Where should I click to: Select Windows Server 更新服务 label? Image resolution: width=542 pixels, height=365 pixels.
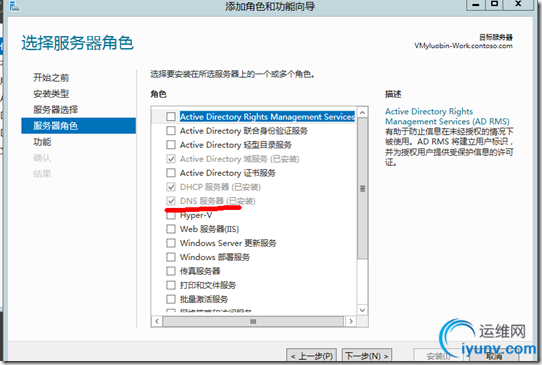pyautogui.click(x=228, y=243)
